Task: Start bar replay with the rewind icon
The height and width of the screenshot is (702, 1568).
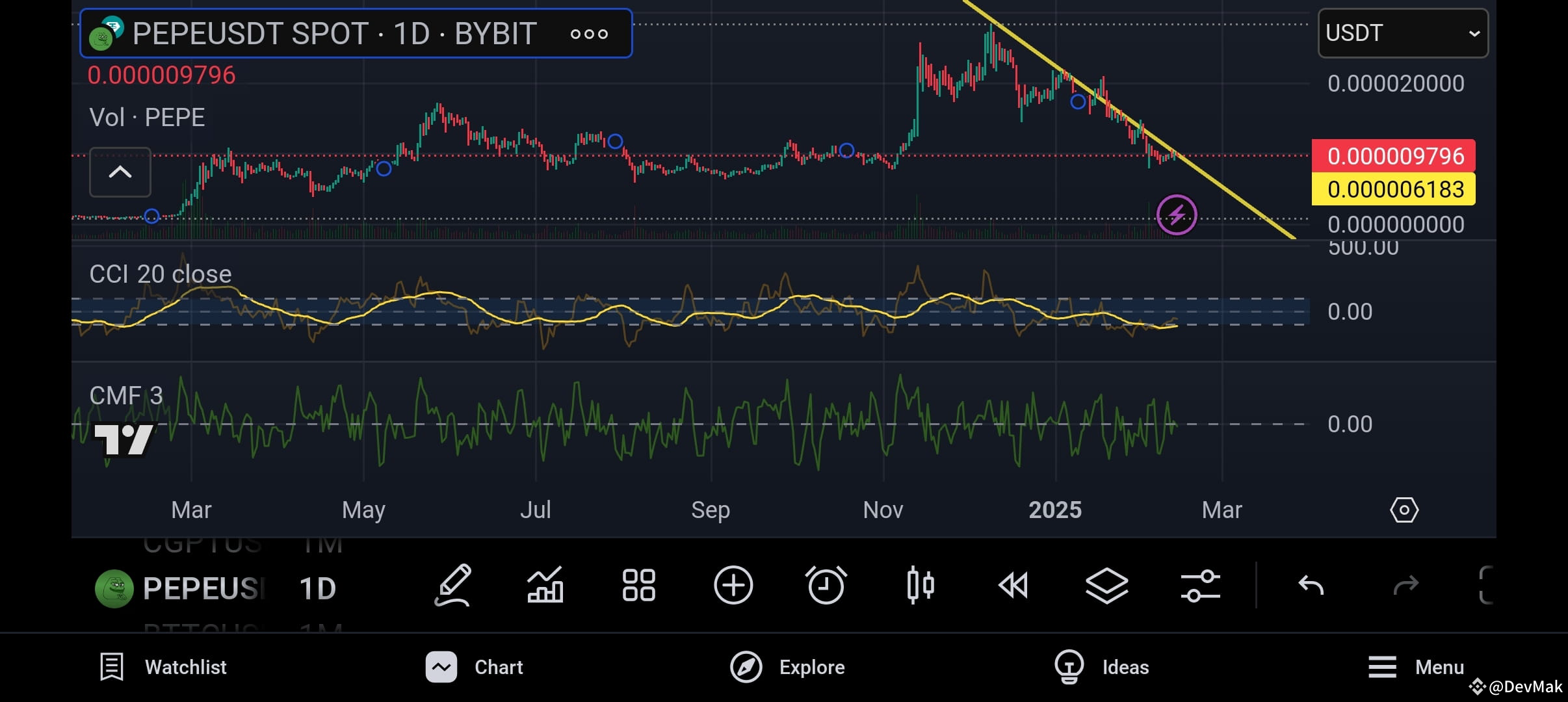Action: pos(1012,585)
